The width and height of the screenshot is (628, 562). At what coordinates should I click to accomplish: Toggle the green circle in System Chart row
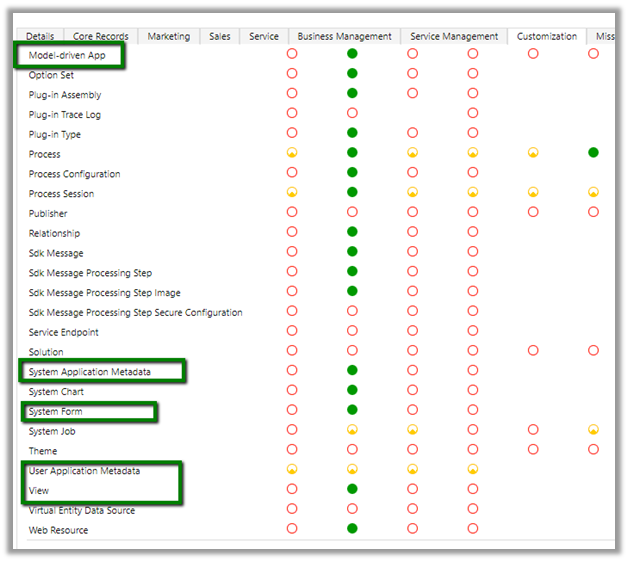352,391
